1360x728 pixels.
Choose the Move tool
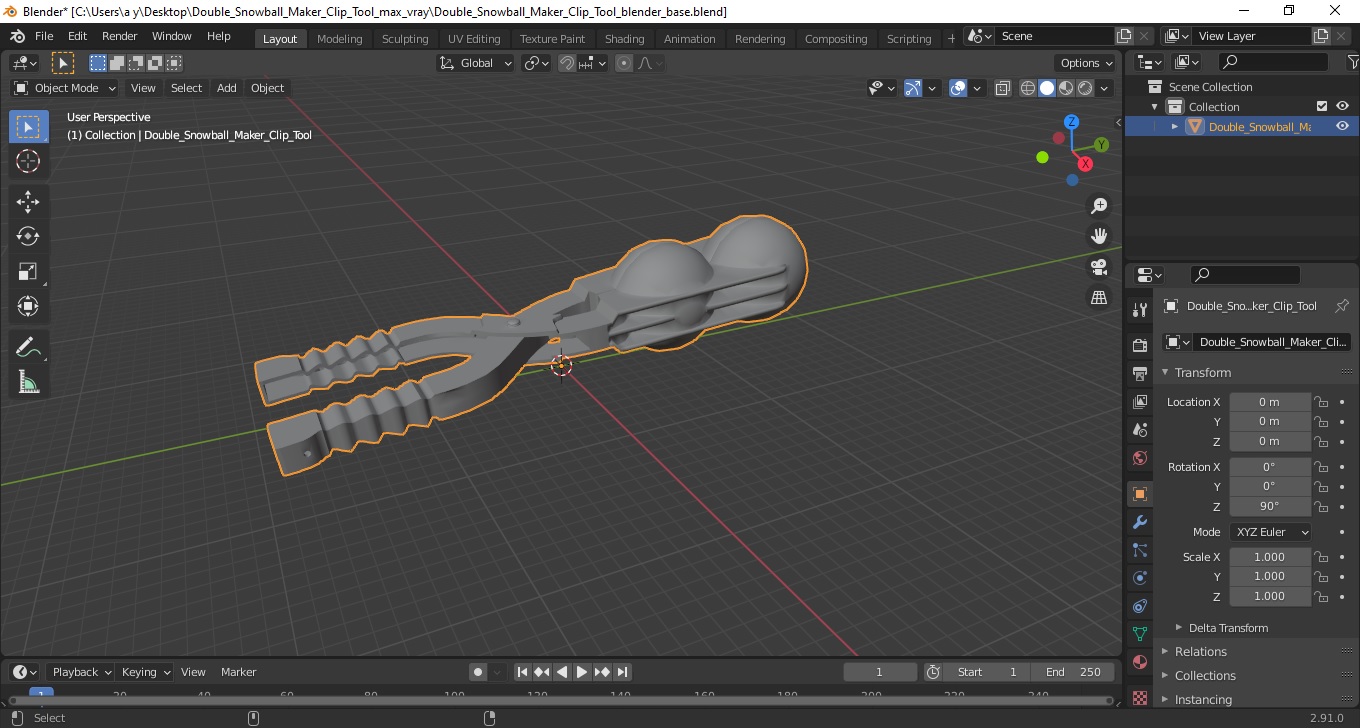pos(28,202)
